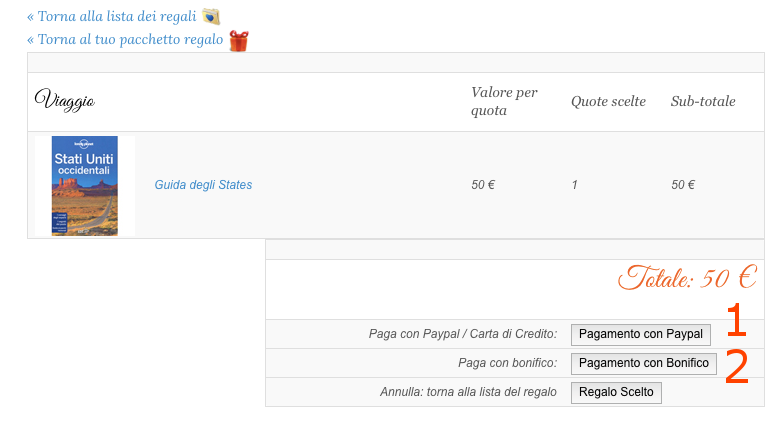775x429 pixels.
Task: Click the Totale: 50 € amount text
Action: [x=687, y=278]
